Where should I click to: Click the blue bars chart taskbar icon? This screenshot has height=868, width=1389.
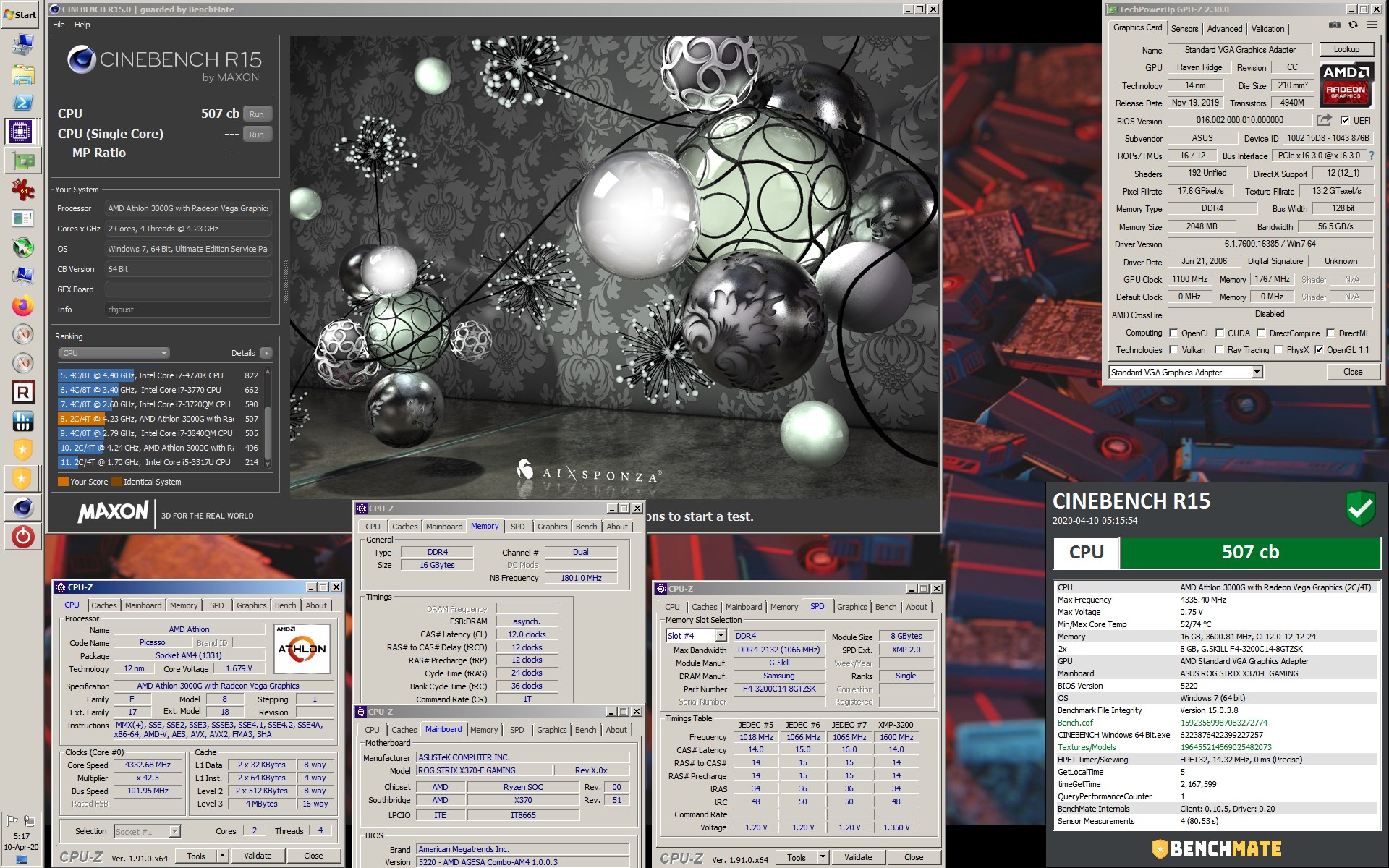point(23,421)
